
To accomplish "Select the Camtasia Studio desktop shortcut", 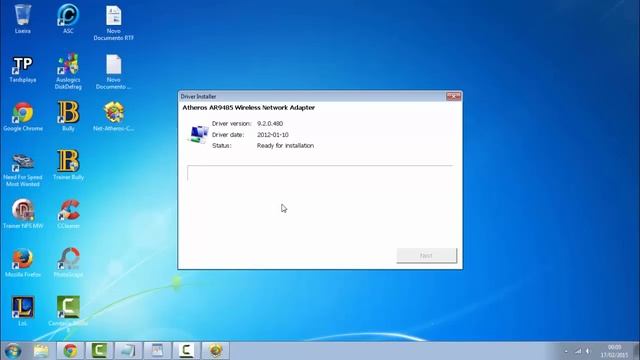I will pyautogui.click(x=68, y=313).
